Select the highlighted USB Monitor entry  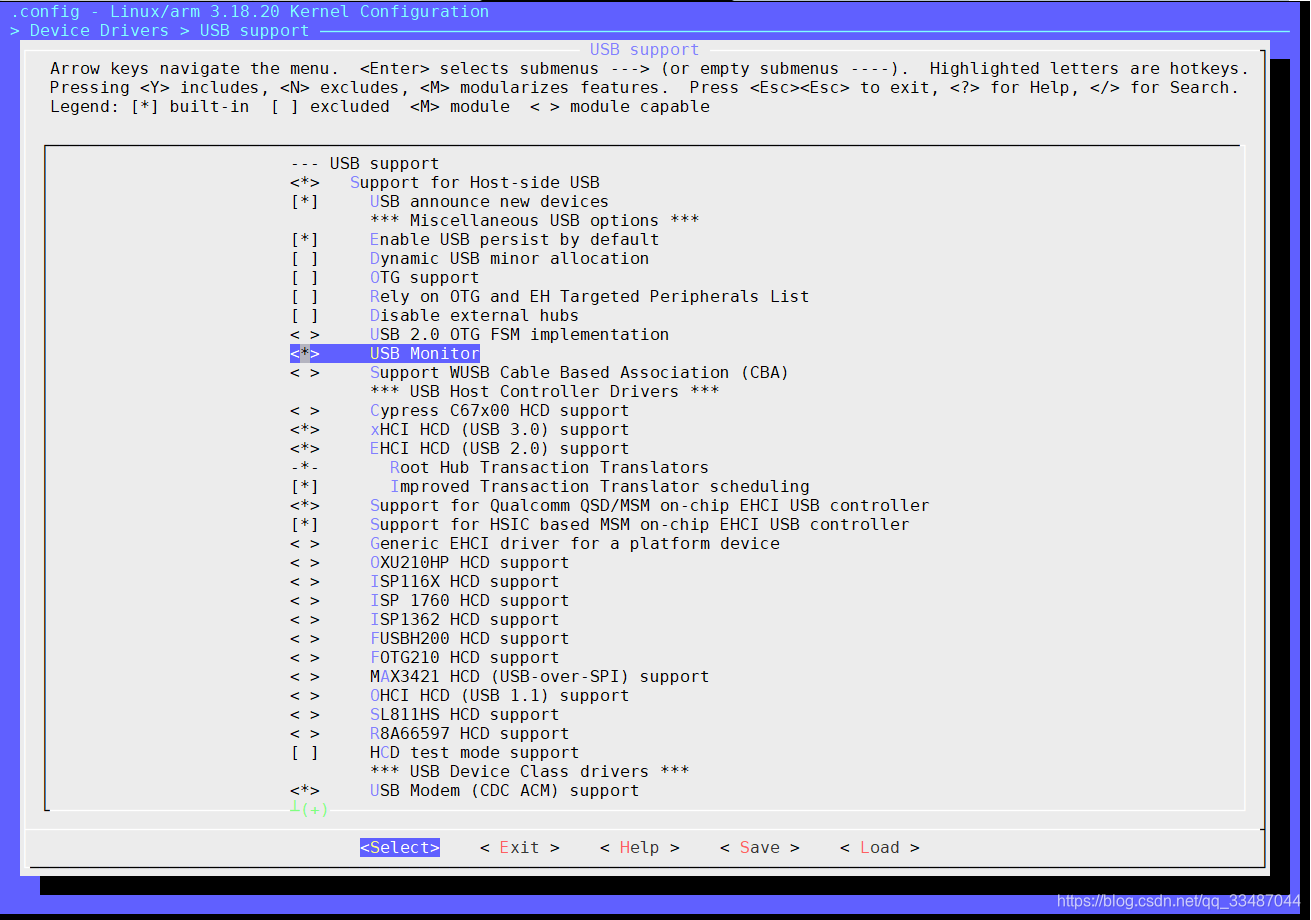pos(424,354)
